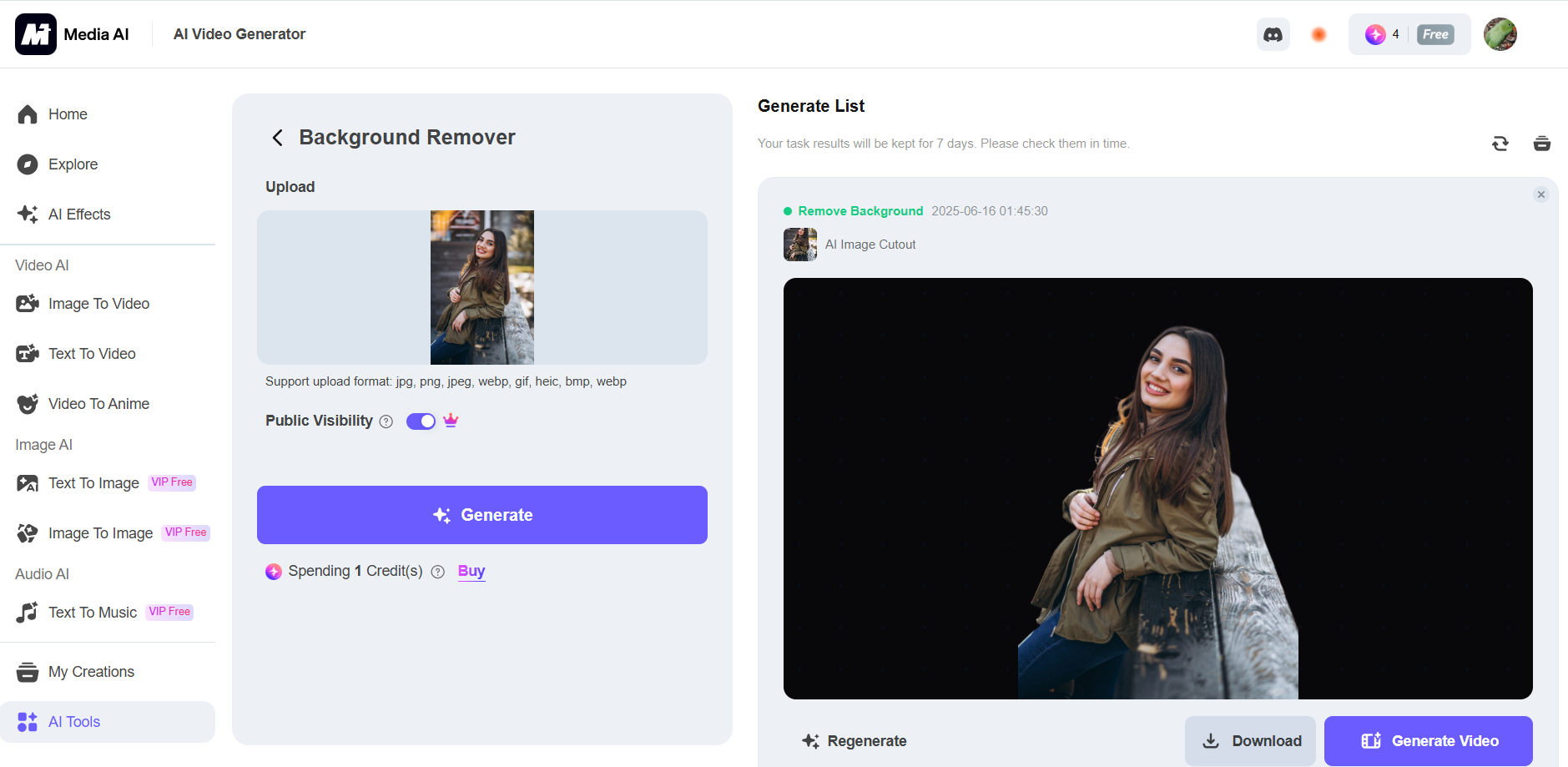Refresh the Generate List
This screenshot has width=1568, height=767.
point(1500,143)
